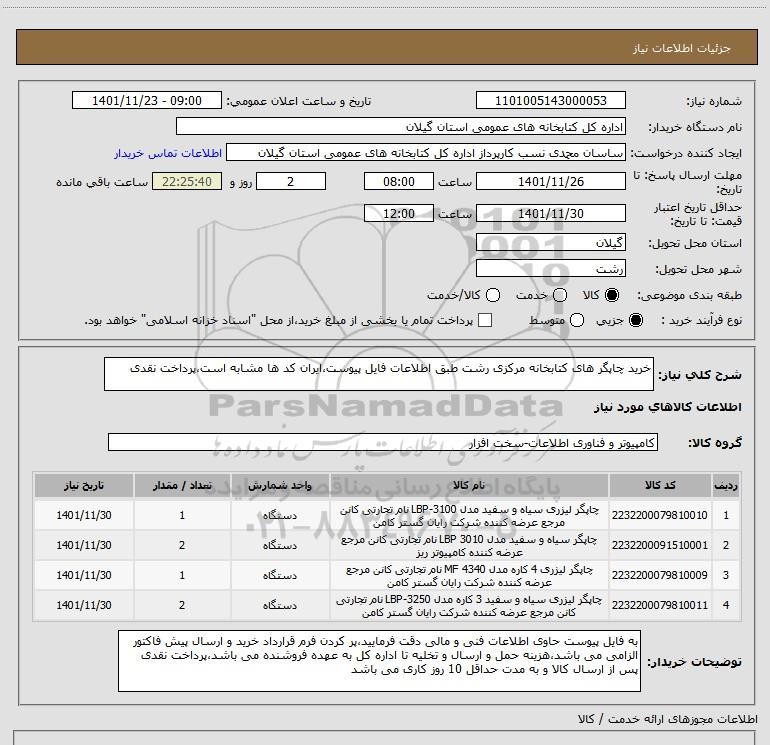Click the goods group field کامپیوتر و فناوری اطلاعات
Viewport: 770px width, 745px height.
pyautogui.click(x=383, y=442)
